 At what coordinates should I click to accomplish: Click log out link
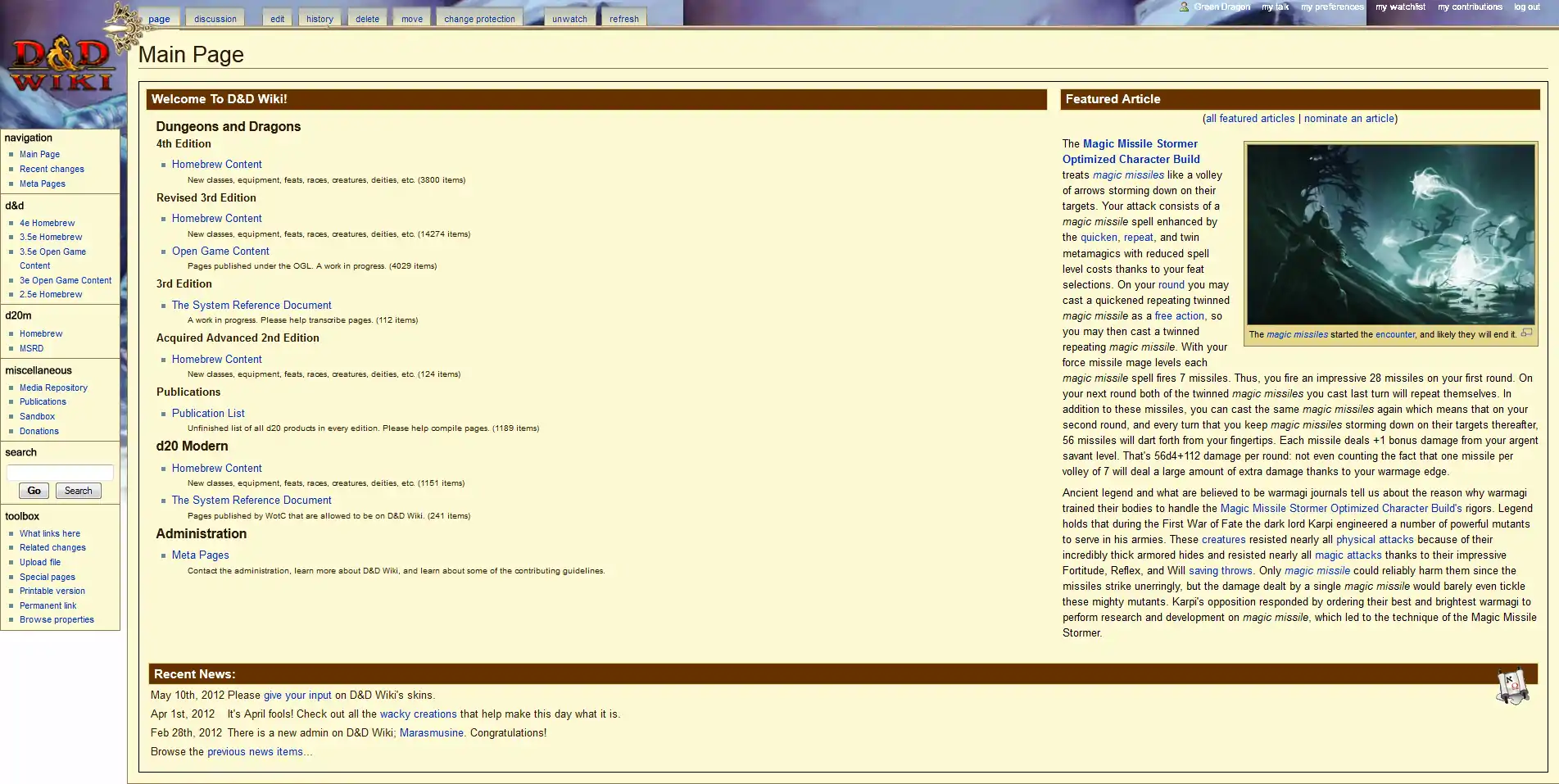1526,7
